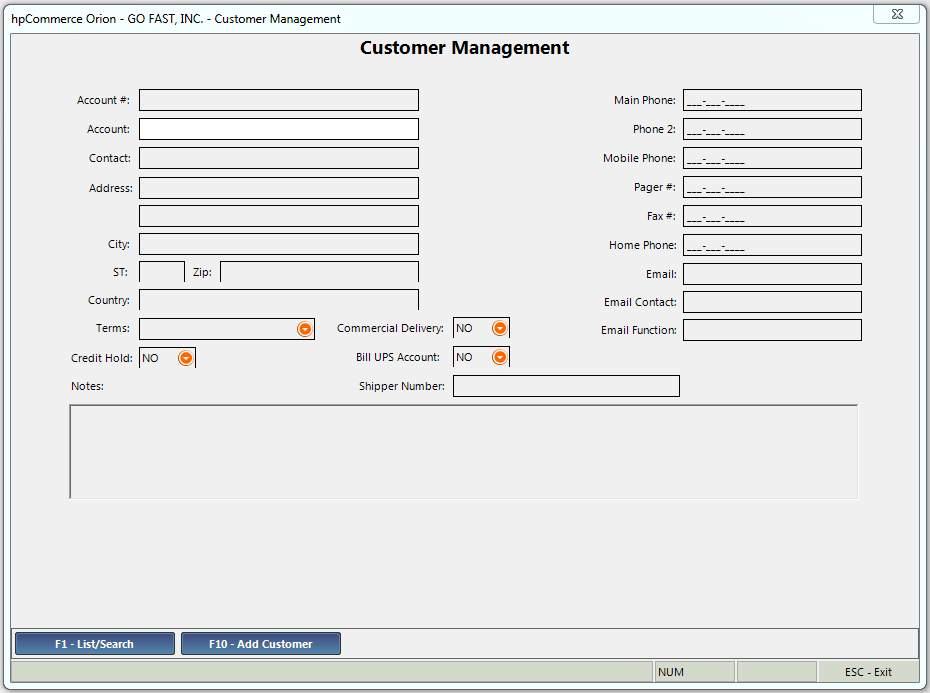This screenshot has height=693, width=930.
Task: Click the Contact input field
Action: (279, 157)
